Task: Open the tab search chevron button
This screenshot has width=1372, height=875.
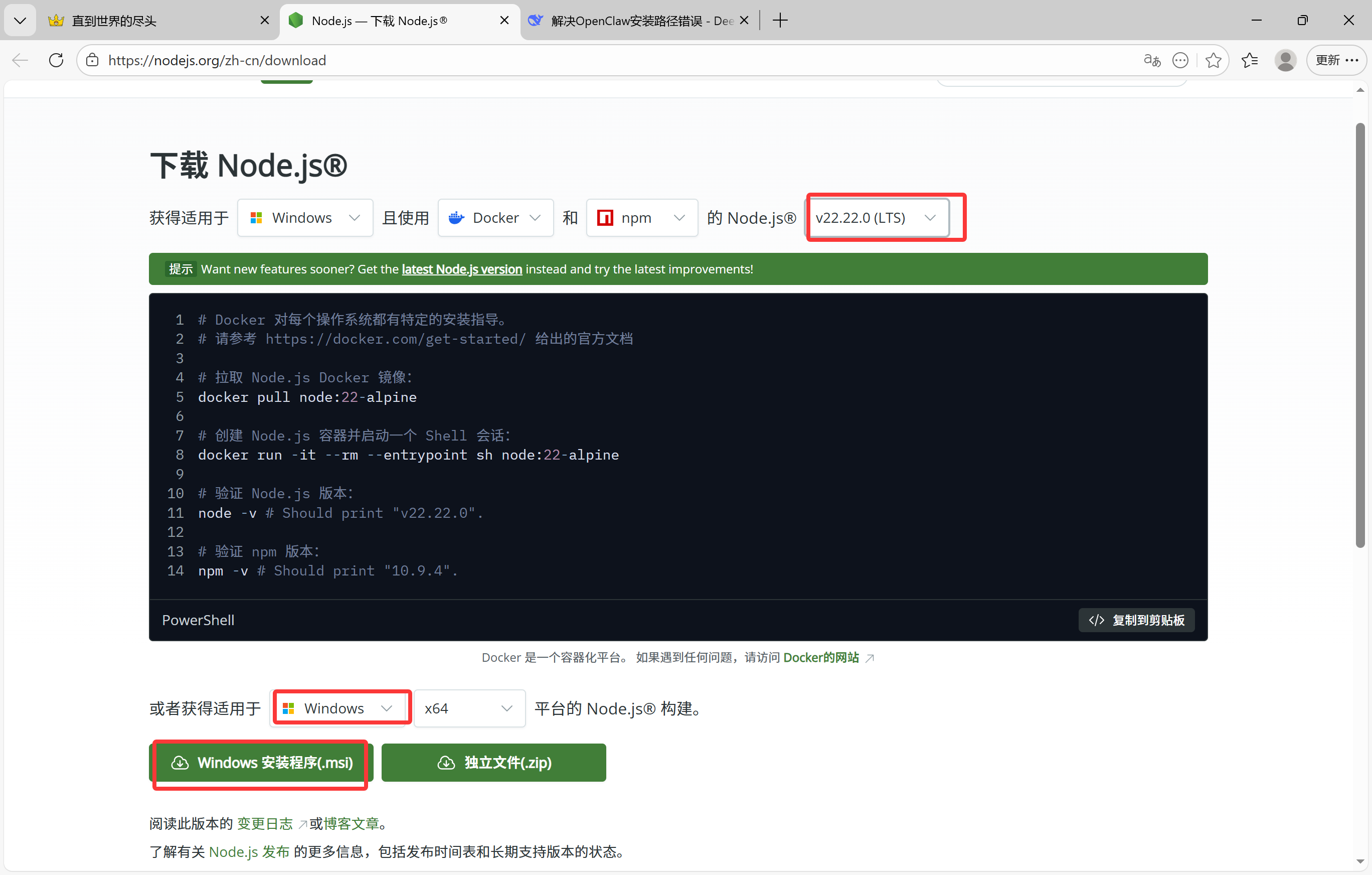Action: [20, 21]
